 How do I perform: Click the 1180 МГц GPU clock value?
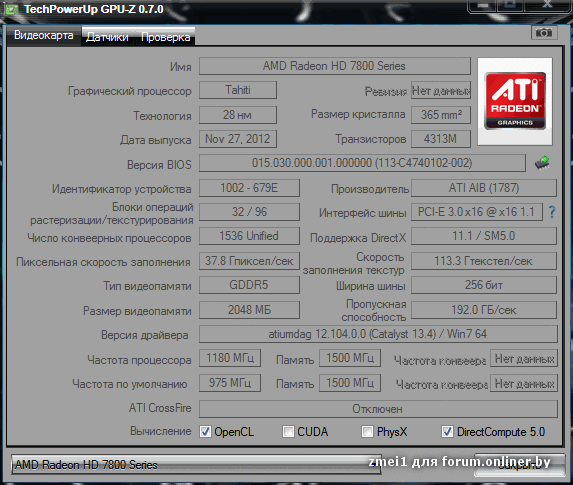(230, 358)
